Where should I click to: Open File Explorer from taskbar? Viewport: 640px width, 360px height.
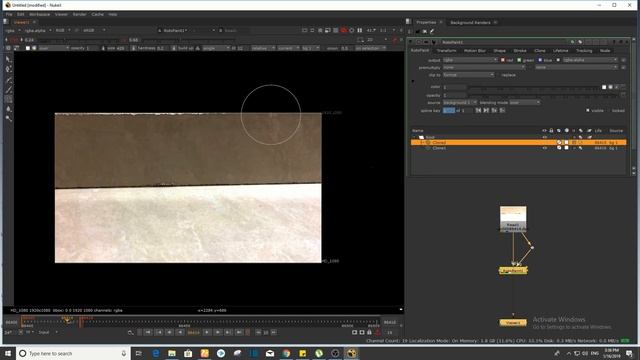pyautogui.click(x=172, y=353)
